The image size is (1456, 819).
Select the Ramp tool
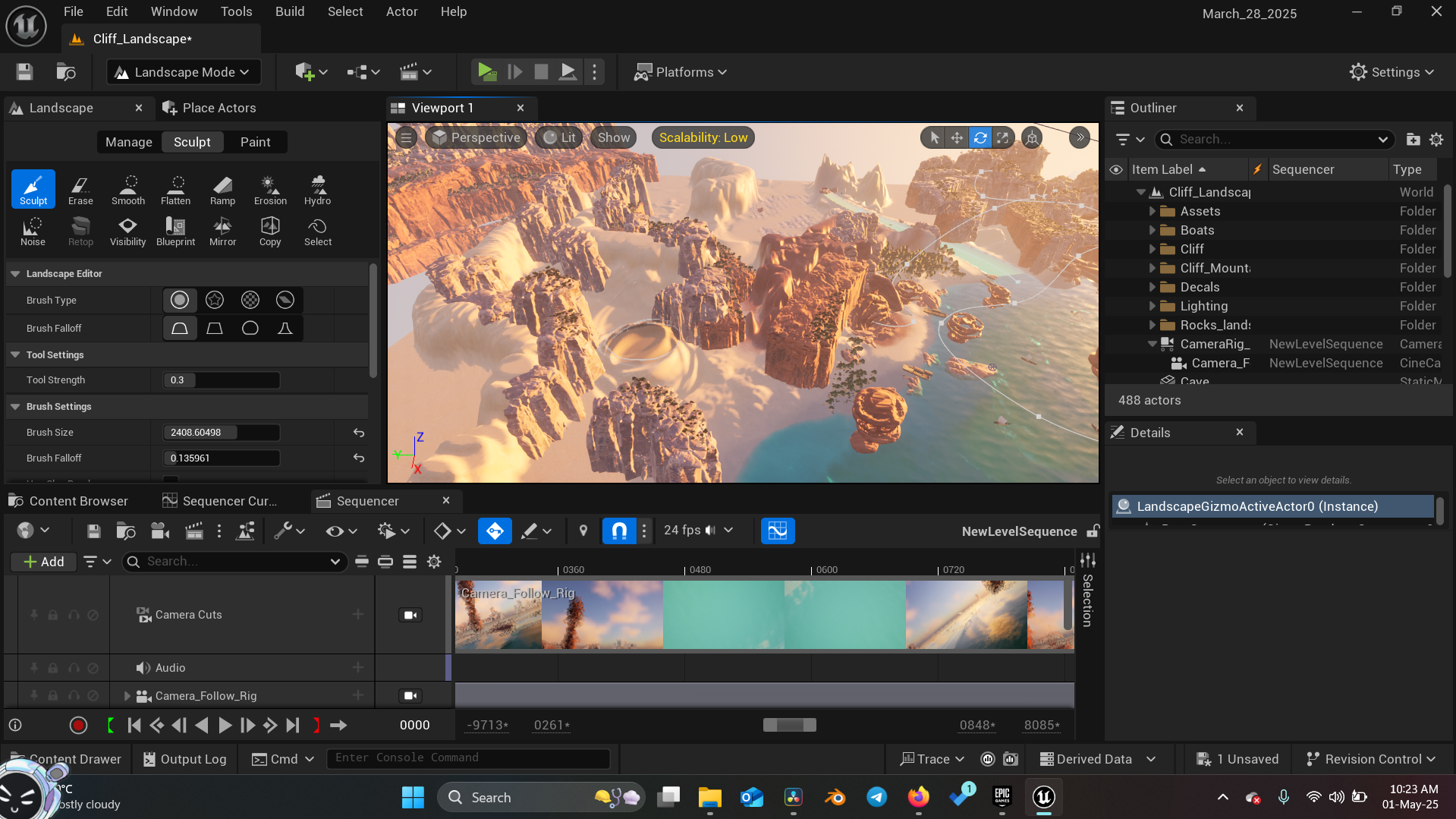222,190
